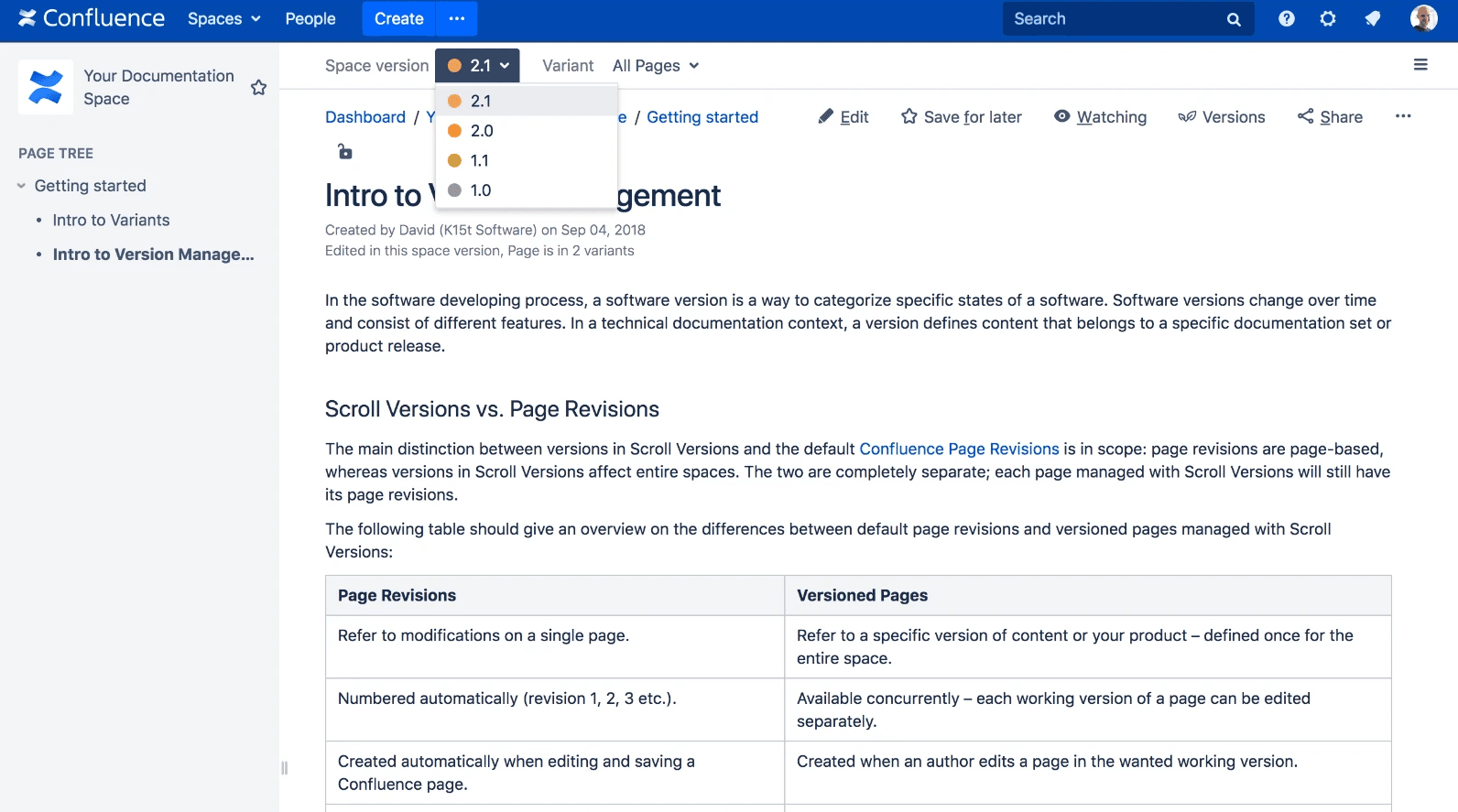Click the Edit pencil button
This screenshot has height=812, width=1458.
point(843,117)
